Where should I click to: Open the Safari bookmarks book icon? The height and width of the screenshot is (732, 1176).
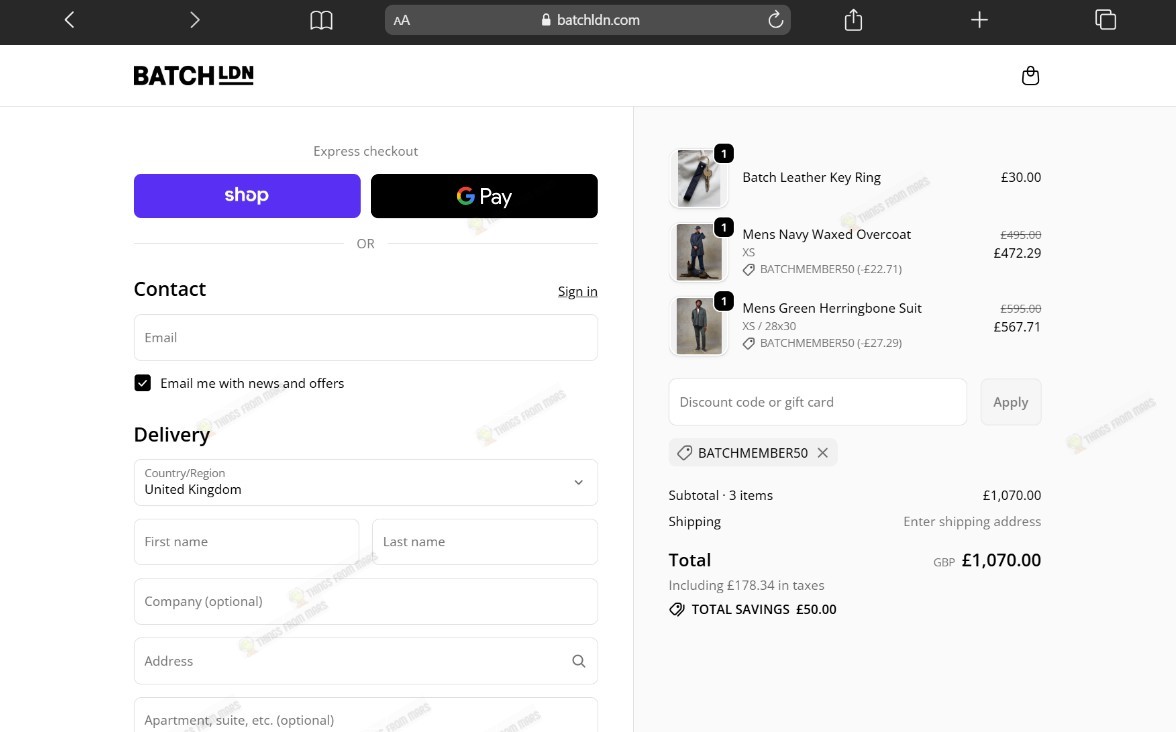[x=321, y=20]
